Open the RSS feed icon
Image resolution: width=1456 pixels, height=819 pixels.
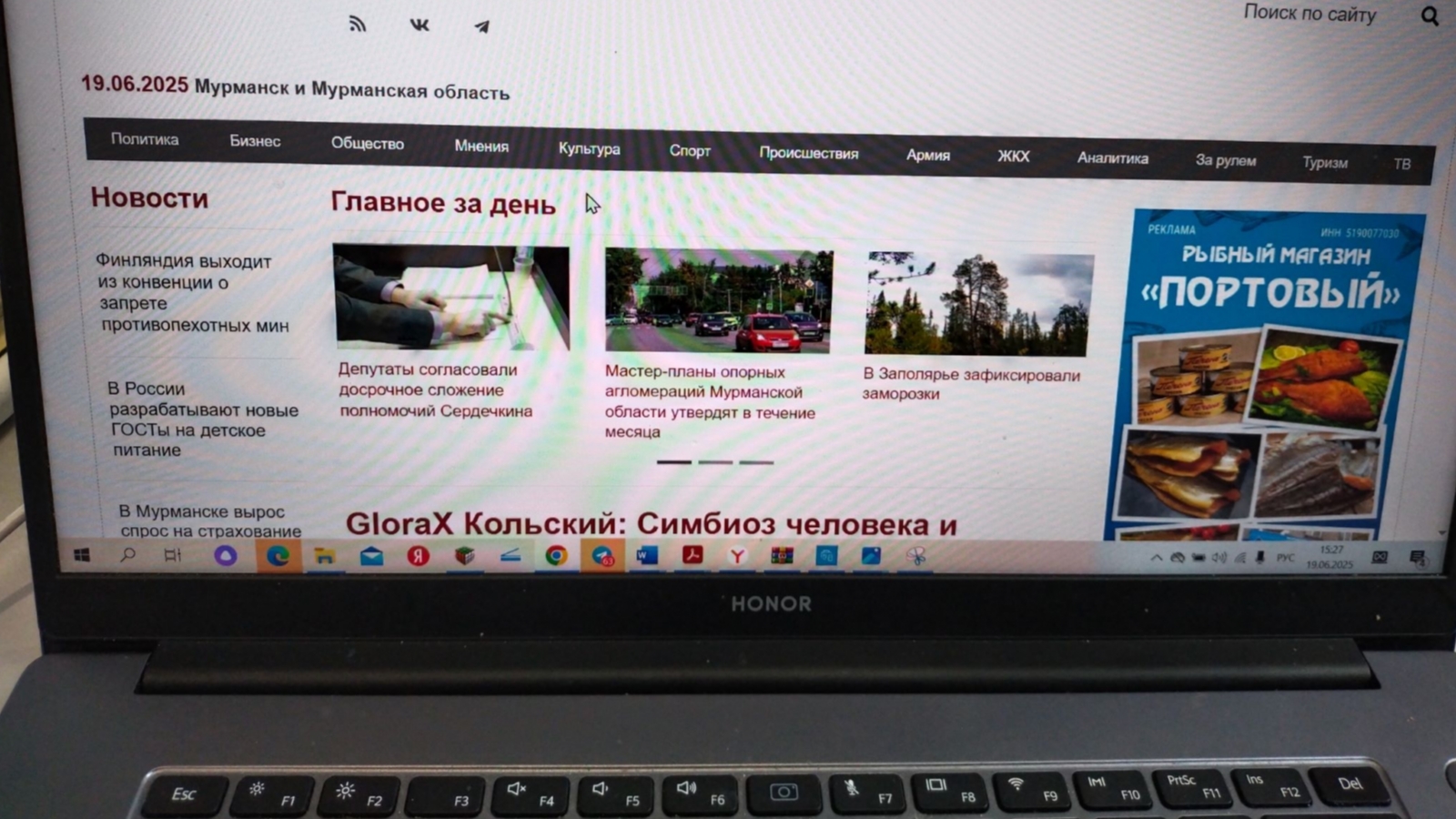tap(357, 24)
